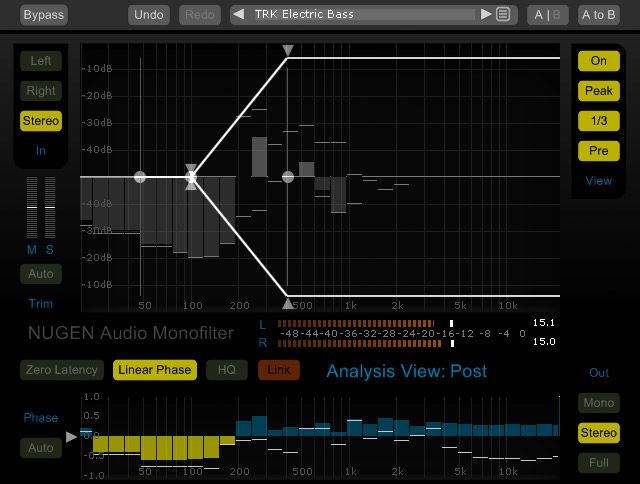Viewport: 640px width, 484px height.
Task: Enable Zero Latency mode
Action: (x=62, y=370)
